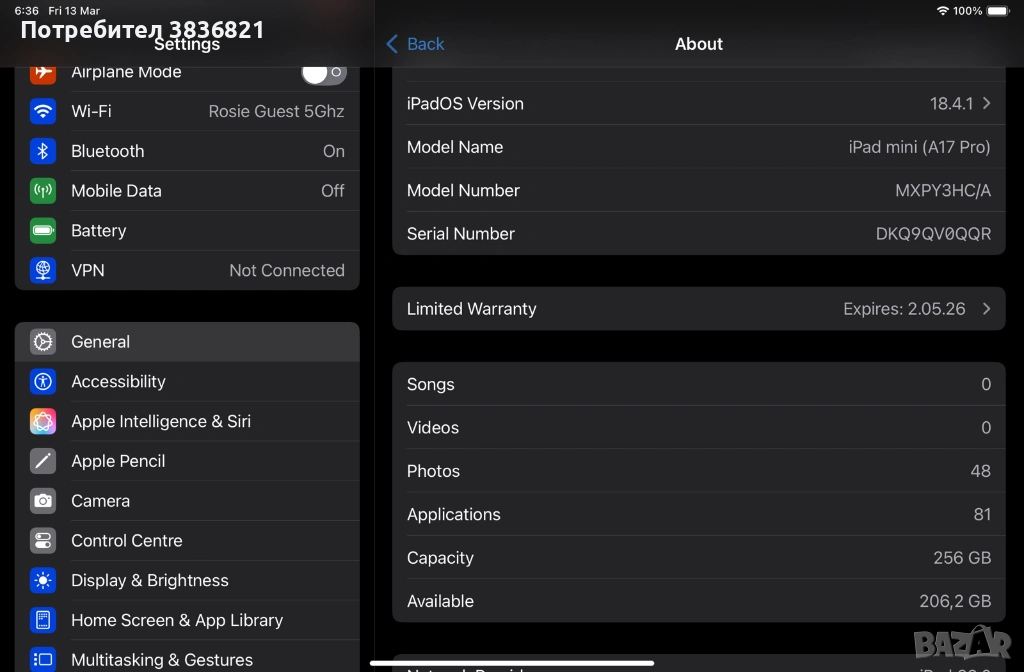Open Accessibility via its icon
The image size is (1024, 672).
pyautogui.click(x=43, y=381)
